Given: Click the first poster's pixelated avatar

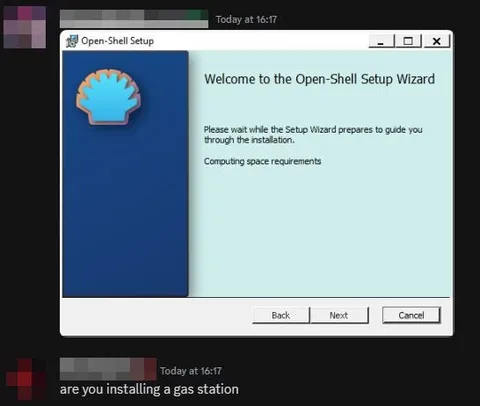Looking at the screenshot, I should click(x=25, y=27).
